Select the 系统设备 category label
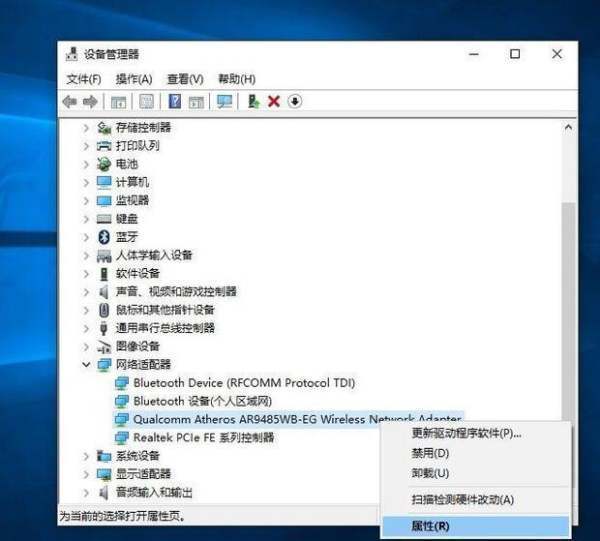Viewport: 600px width, 541px height. click(x=138, y=456)
